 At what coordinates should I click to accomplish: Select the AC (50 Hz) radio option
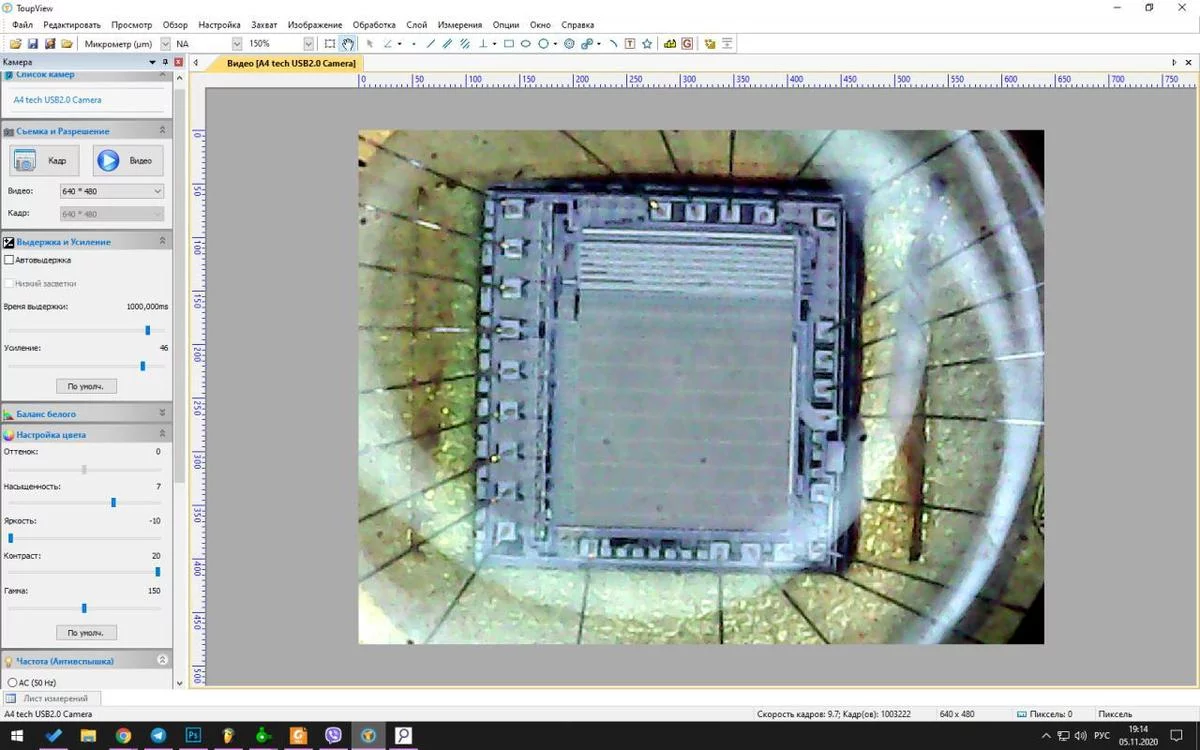coord(11,682)
